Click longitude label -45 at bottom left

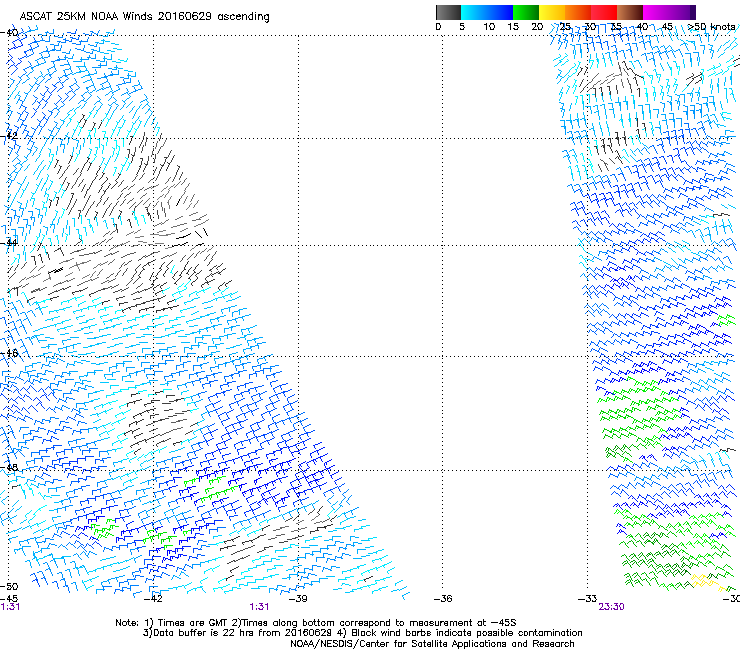9,599
